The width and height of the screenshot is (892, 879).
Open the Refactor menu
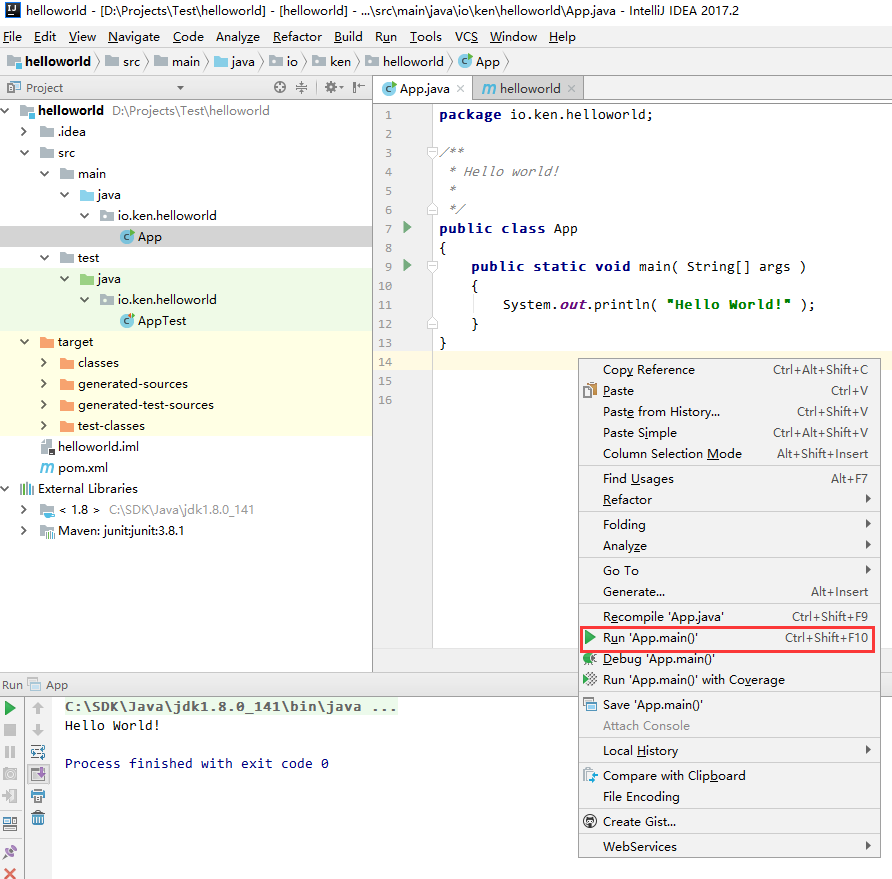[297, 37]
